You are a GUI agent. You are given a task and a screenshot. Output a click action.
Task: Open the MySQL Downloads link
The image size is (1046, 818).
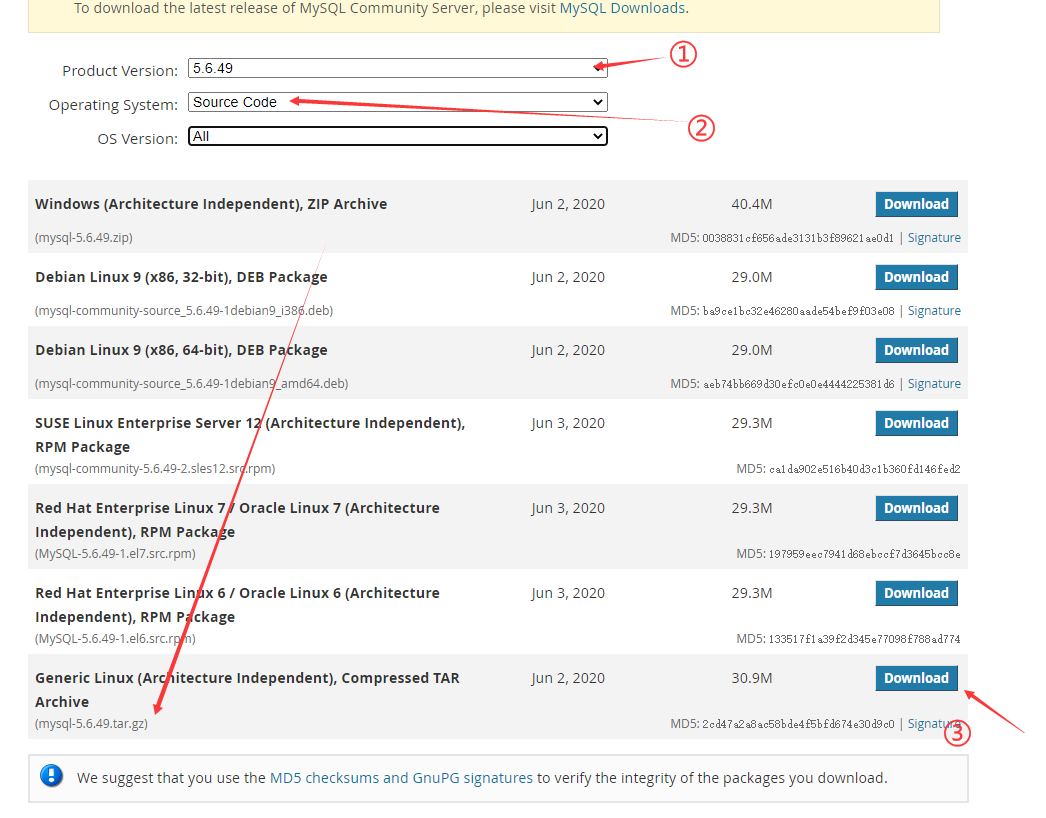tap(622, 9)
